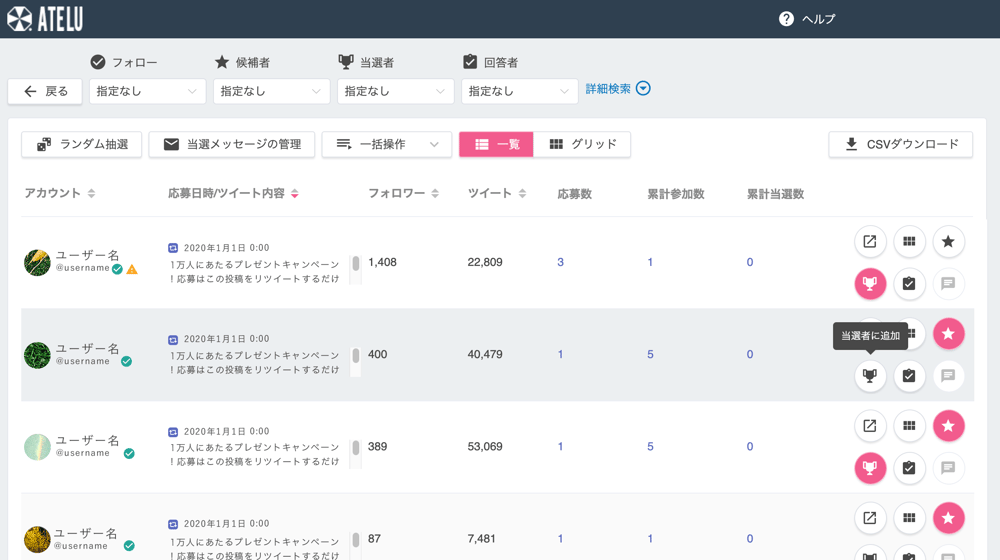Click avatar of the 1,408 followers user
The height and width of the screenshot is (560, 1000).
pyautogui.click(x=37, y=262)
